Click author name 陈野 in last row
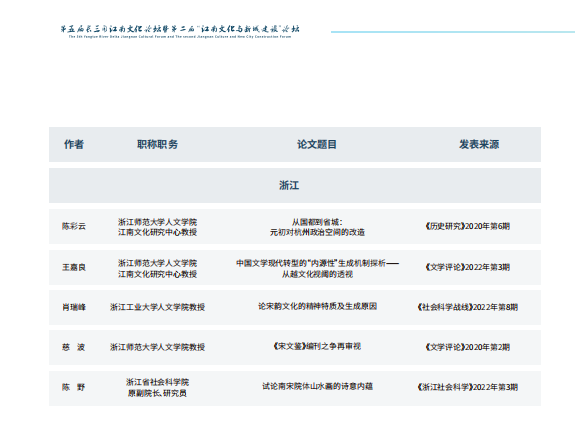Image resolution: width=575 pixels, height=447 pixels. pyautogui.click(x=74, y=387)
